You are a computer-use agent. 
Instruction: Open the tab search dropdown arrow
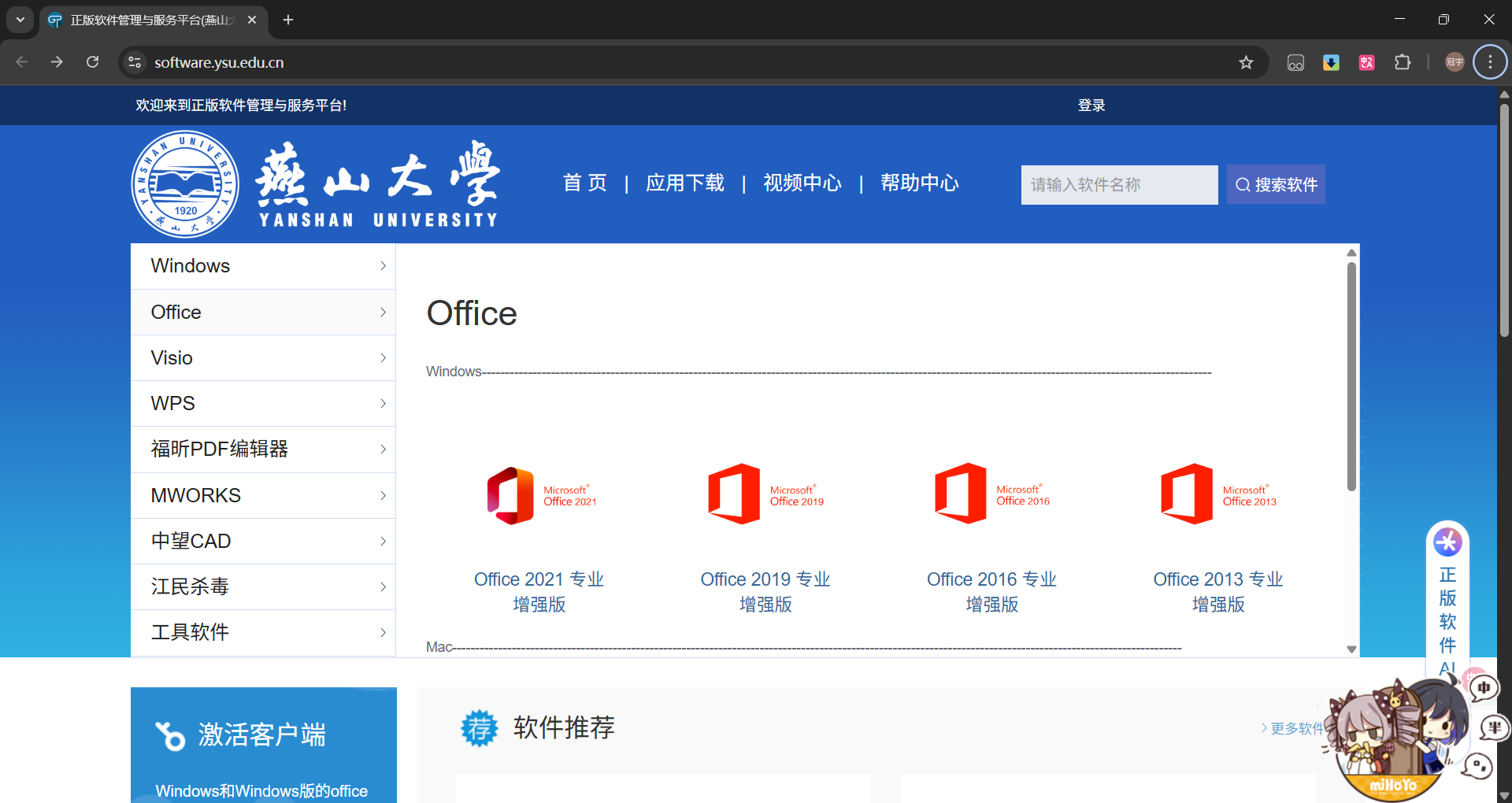click(20, 19)
